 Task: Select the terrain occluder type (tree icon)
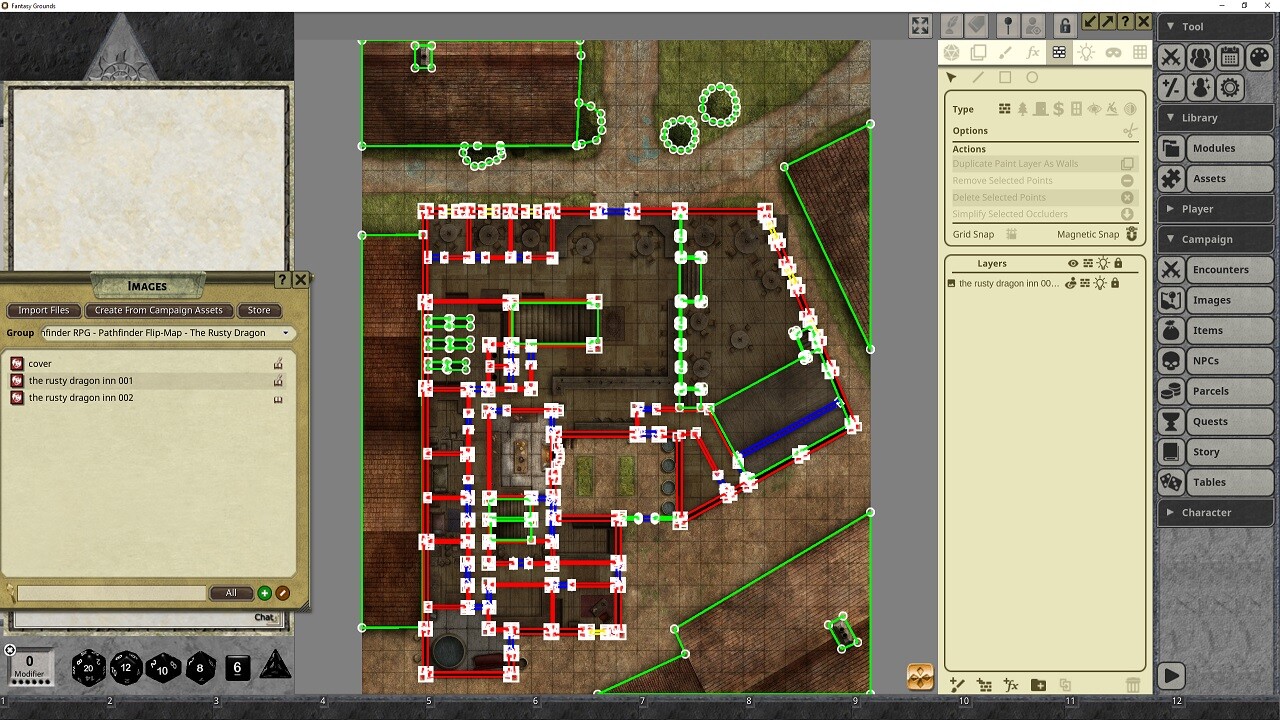1023,109
